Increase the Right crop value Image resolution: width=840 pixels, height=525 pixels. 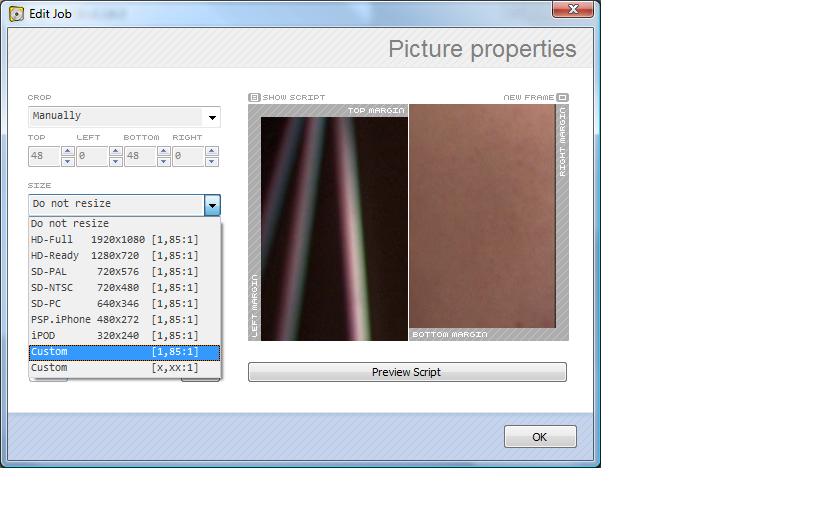[x=212, y=152]
